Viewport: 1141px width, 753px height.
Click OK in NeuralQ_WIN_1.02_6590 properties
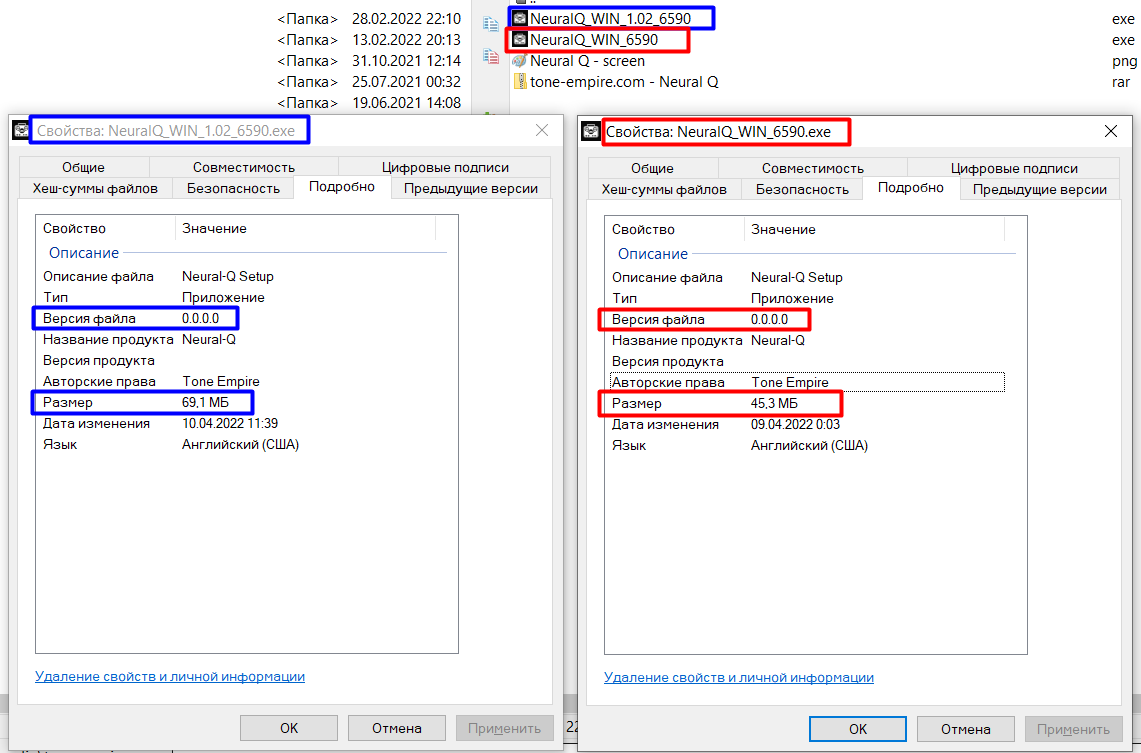289,728
